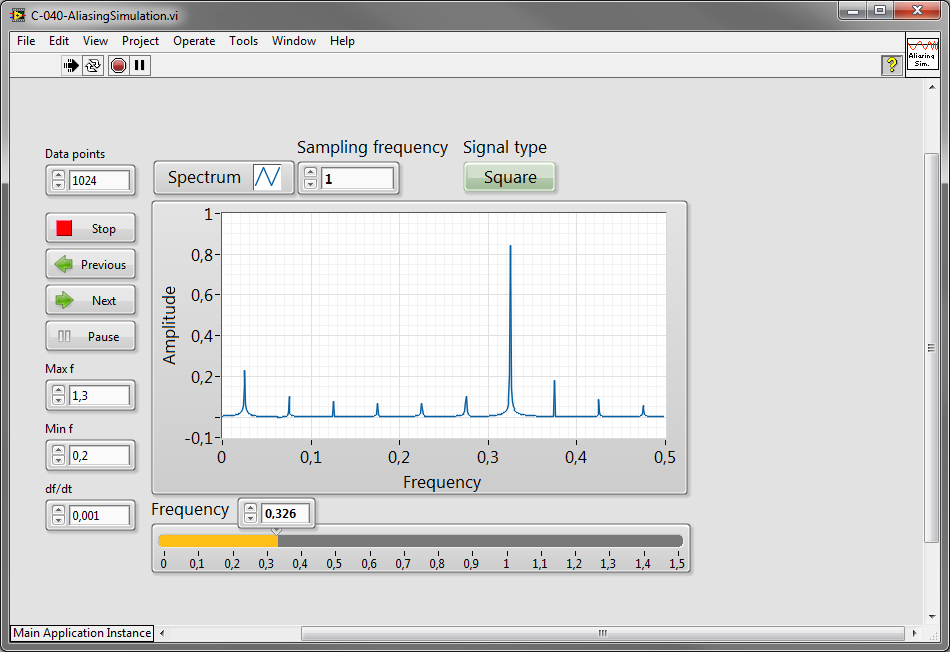
Task: Click the Min f field showing 0,2
Action: point(99,456)
